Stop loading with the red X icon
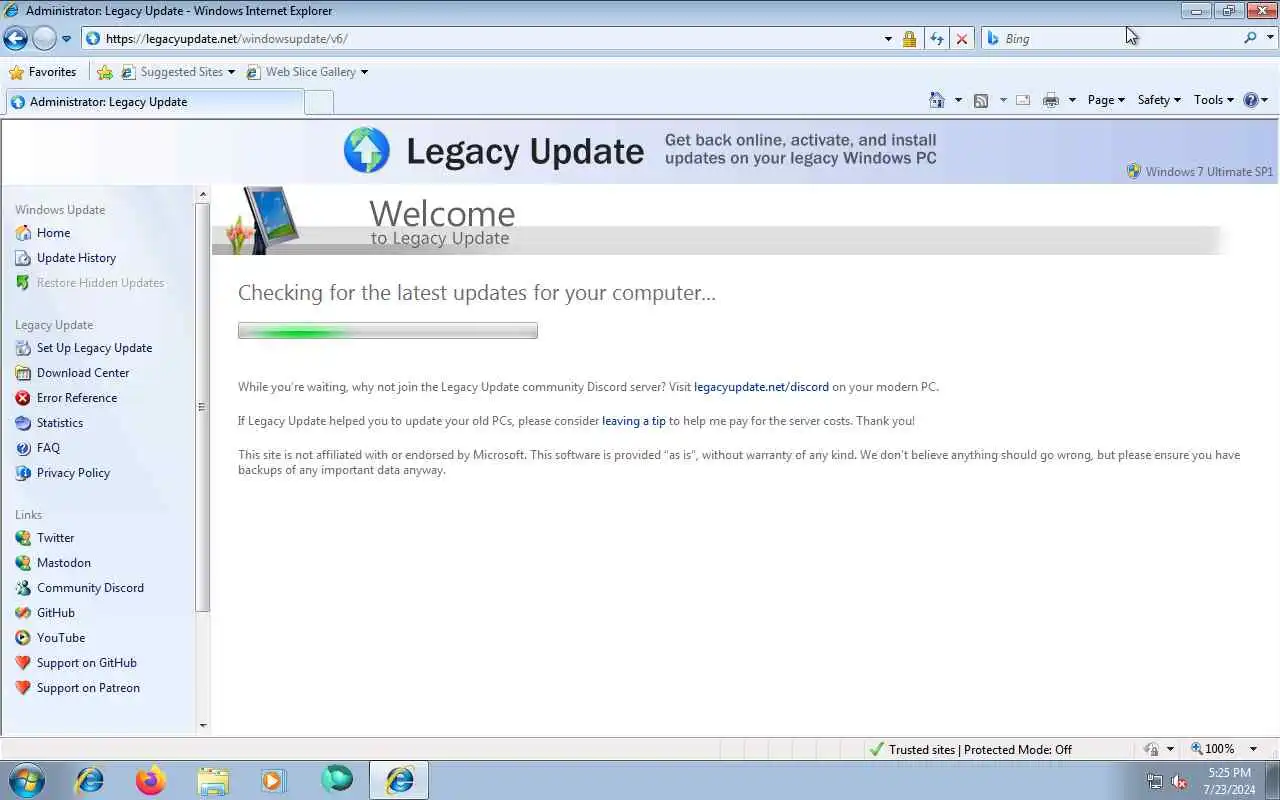Image resolution: width=1280 pixels, height=800 pixels. (962, 39)
